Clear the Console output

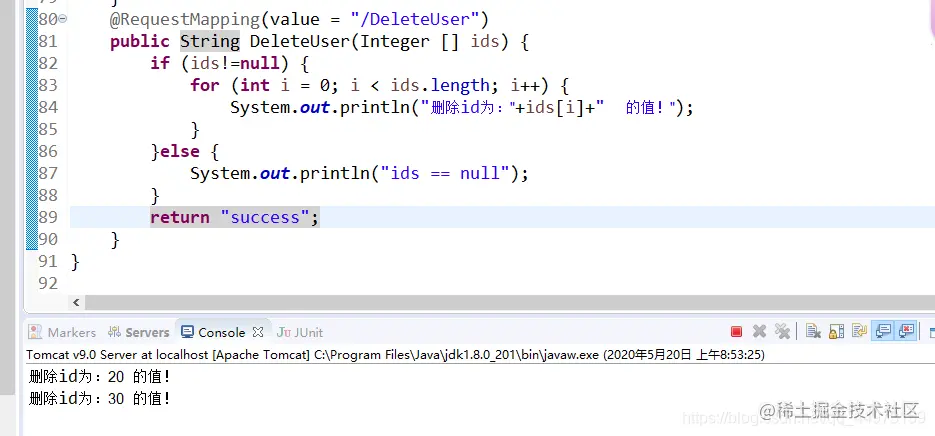pyautogui.click(x=813, y=332)
